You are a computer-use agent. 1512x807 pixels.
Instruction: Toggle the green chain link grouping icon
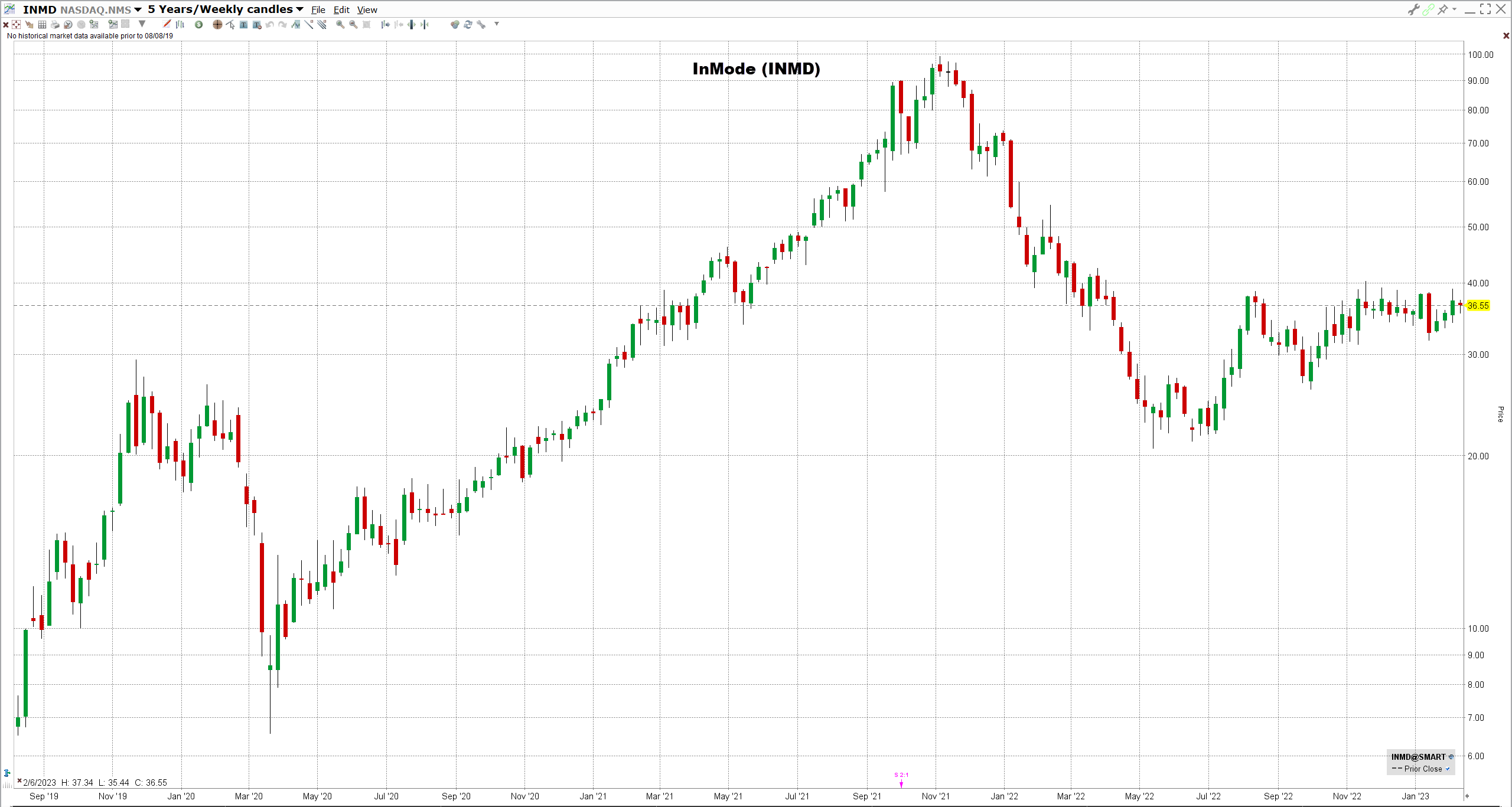(x=1428, y=9)
